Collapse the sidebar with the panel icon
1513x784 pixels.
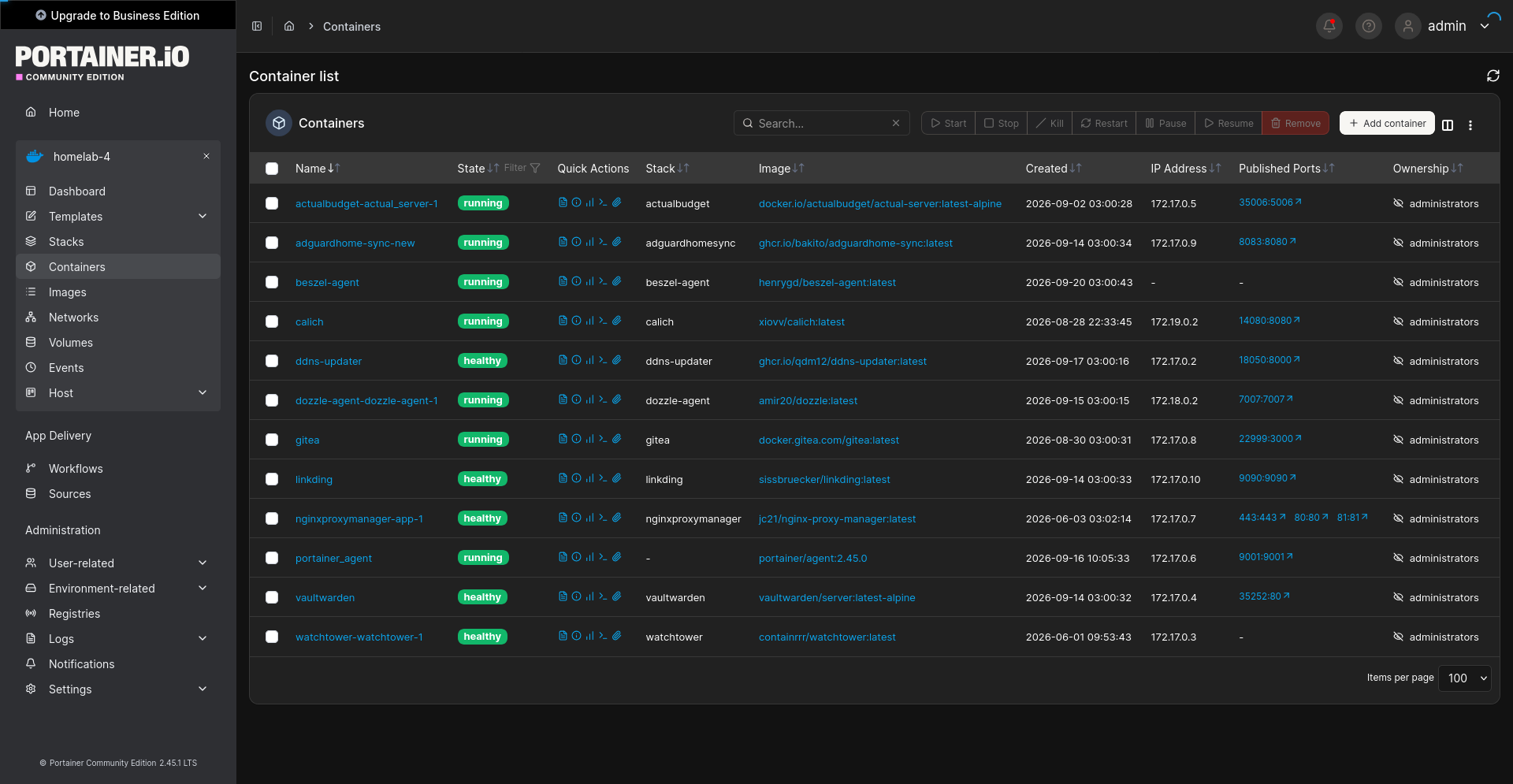[x=257, y=26]
